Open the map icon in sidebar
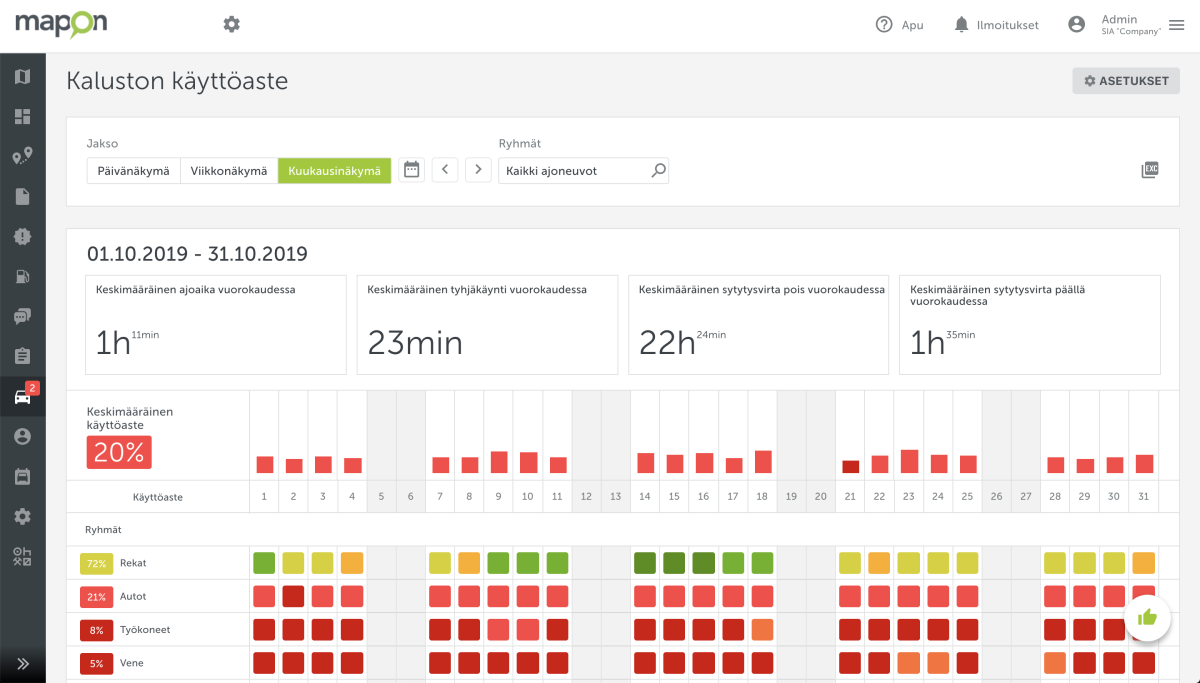Screen dimensions: 1200x683 (x=22, y=77)
